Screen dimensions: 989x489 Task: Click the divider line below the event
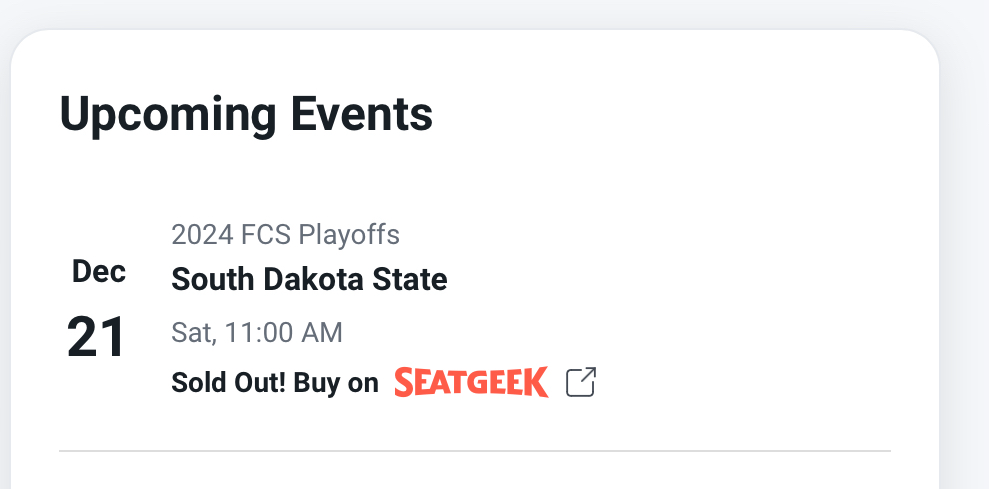(x=475, y=451)
